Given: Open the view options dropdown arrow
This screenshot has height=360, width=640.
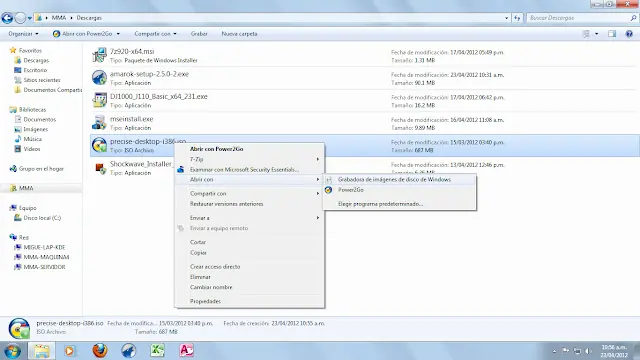Looking at the screenshot, I should pos(596,34).
